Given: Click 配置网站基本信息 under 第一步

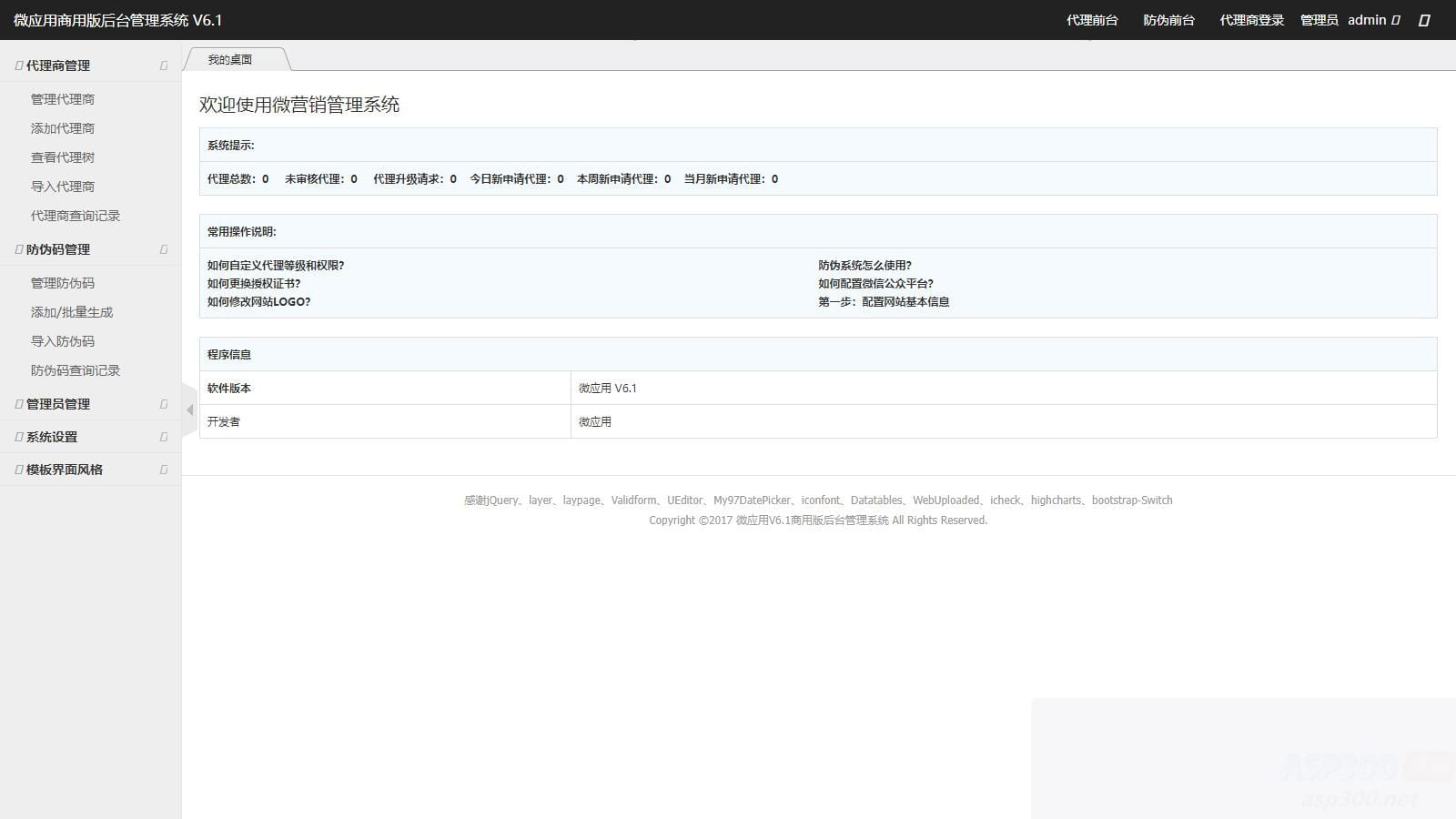Looking at the screenshot, I should [906, 301].
